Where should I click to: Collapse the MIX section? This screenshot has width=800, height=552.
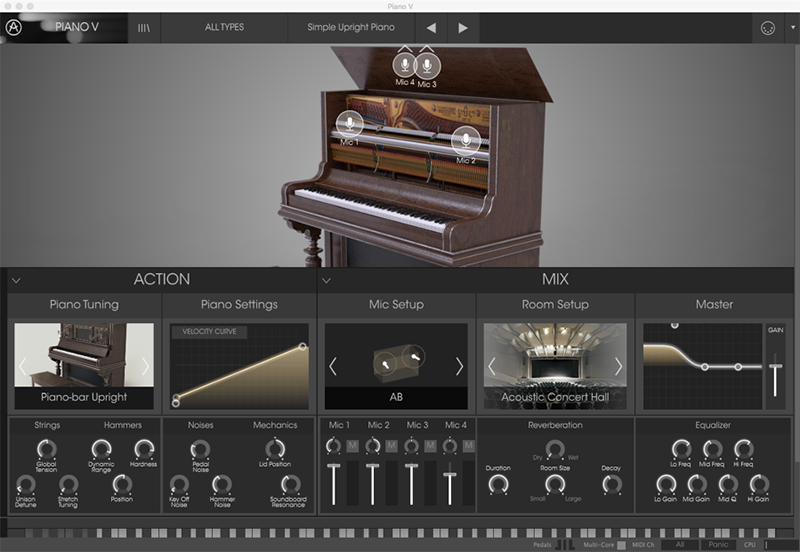pos(327,280)
